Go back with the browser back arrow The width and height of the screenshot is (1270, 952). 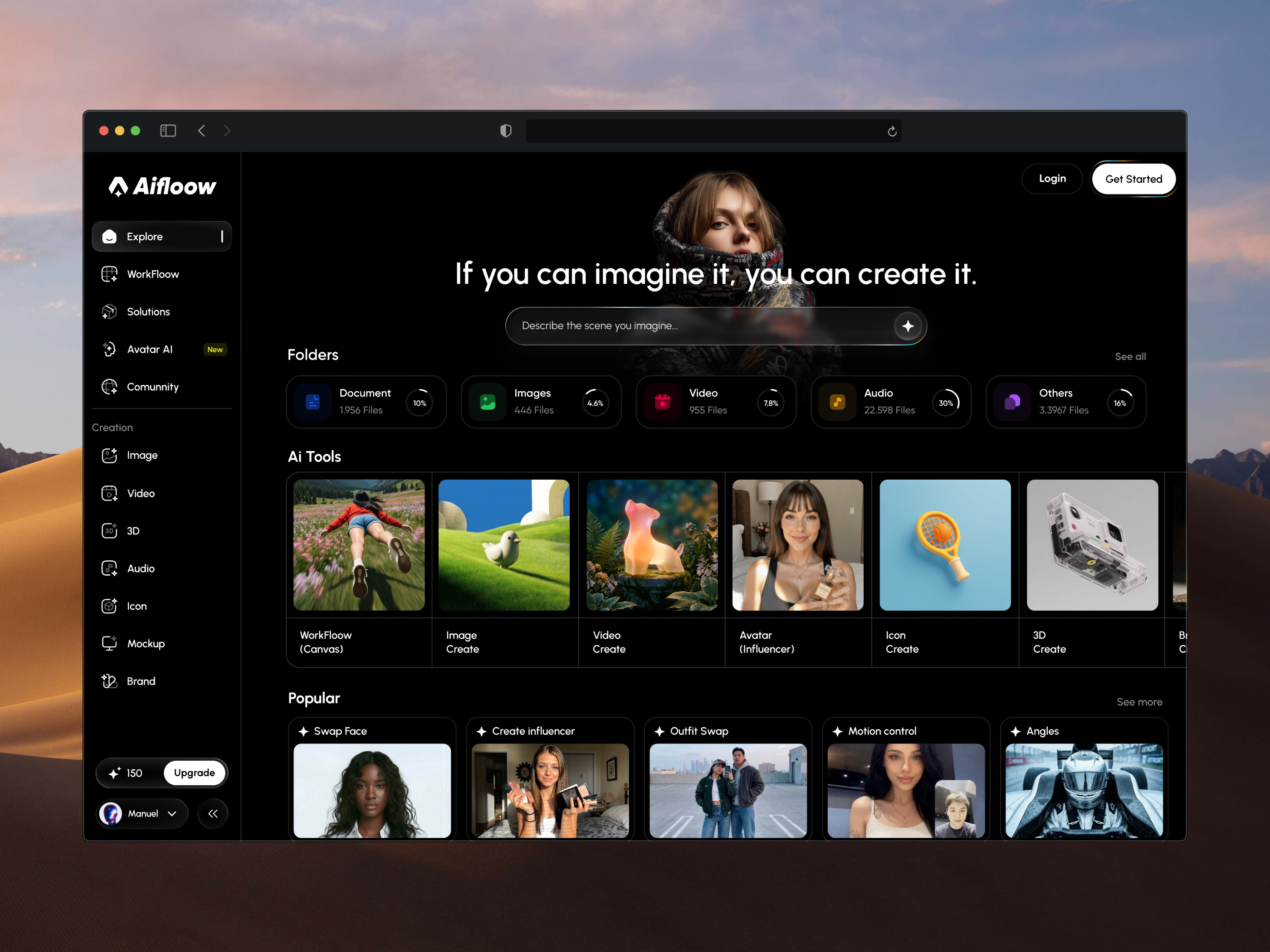point(201,131)
